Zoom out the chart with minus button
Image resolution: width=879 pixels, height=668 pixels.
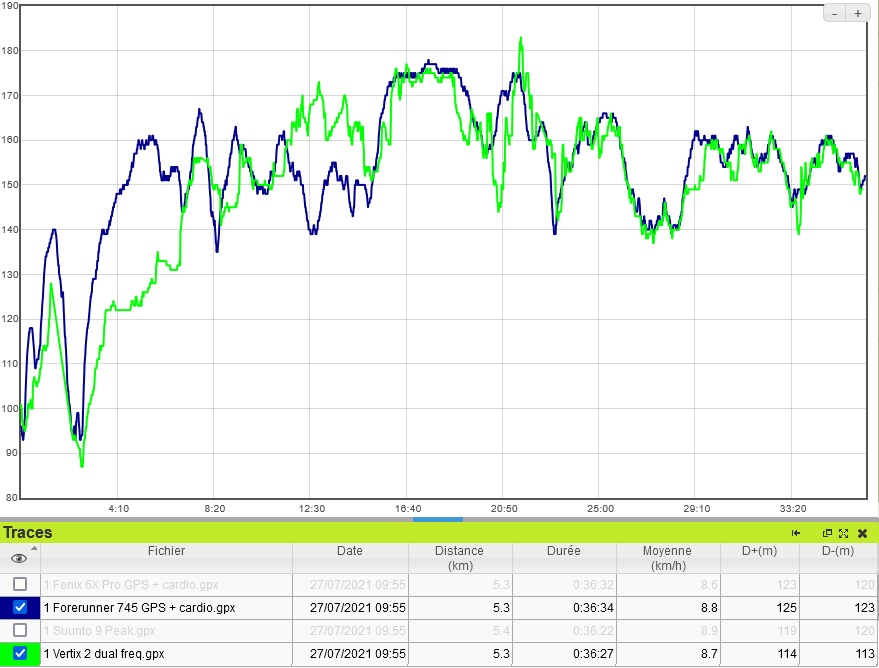836,13
